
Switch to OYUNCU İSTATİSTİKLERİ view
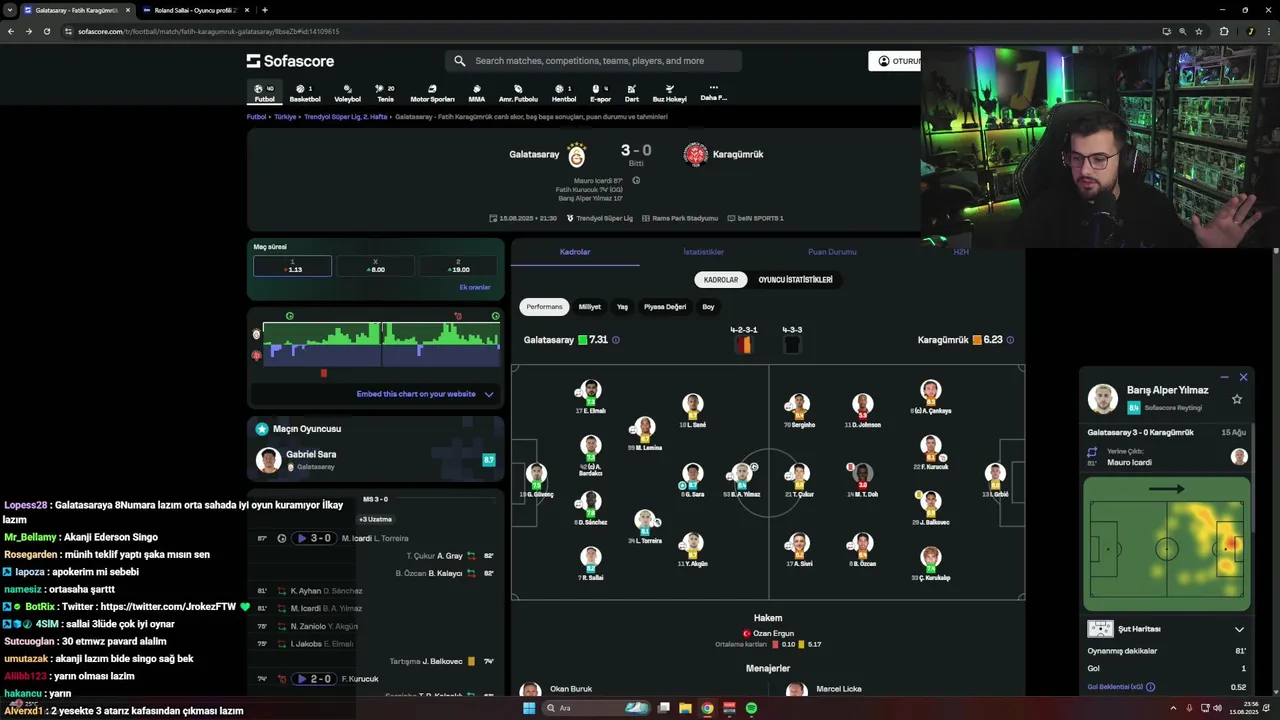795,280
